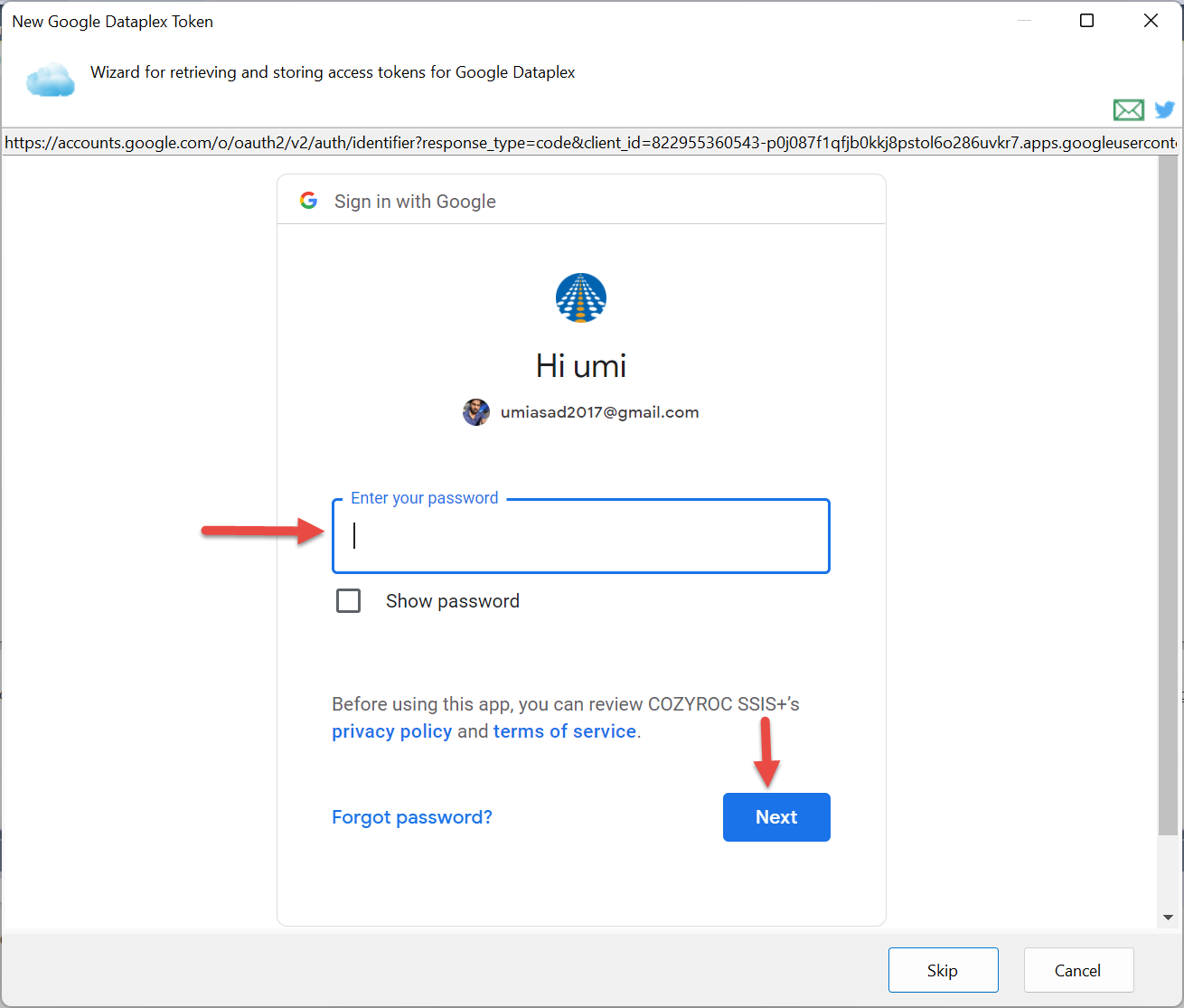
Task: Click the "New Google Dataplex Token" window title
Action: [113, 22]
